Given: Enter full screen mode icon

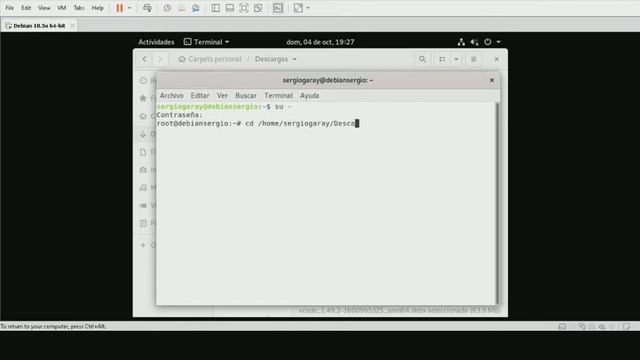Looking at the screenshot, I should coord(244,8).
